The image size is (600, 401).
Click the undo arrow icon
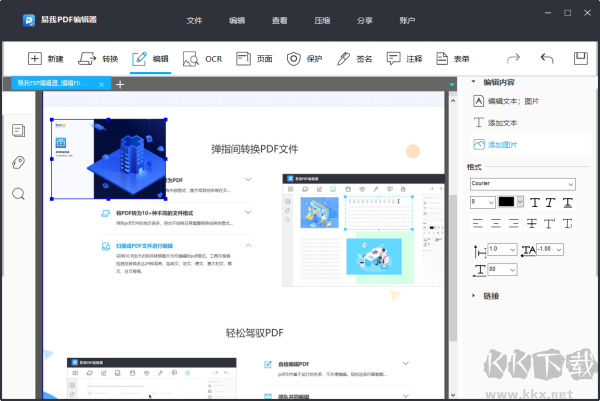click(x=547, y=59)
